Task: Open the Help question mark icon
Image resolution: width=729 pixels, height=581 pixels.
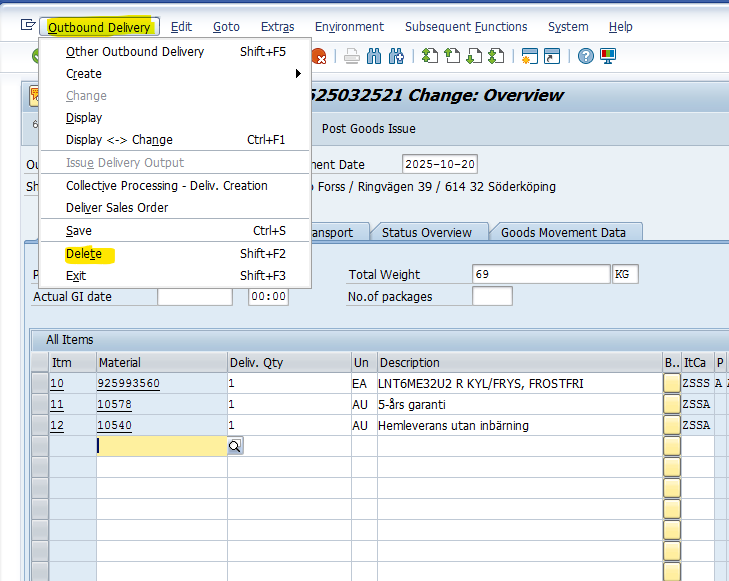Action: 585,56
